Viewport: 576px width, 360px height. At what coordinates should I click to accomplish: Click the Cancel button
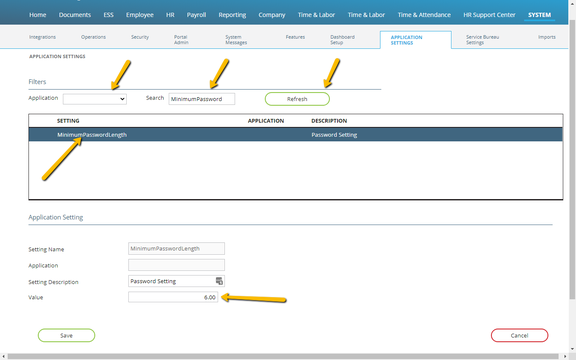pos(519,335)
